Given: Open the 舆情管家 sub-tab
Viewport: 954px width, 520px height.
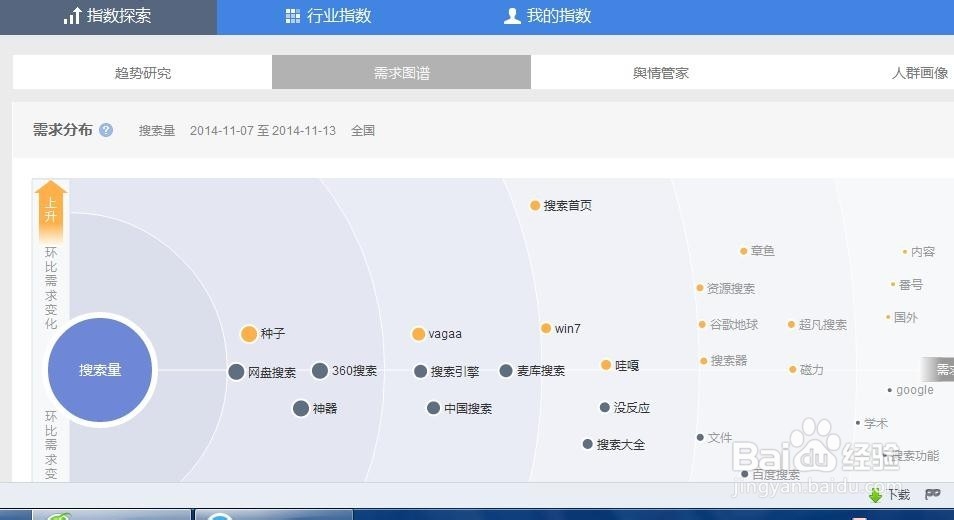Looking at the screenshot, I should pyautogui.click(x=661, y=72).
